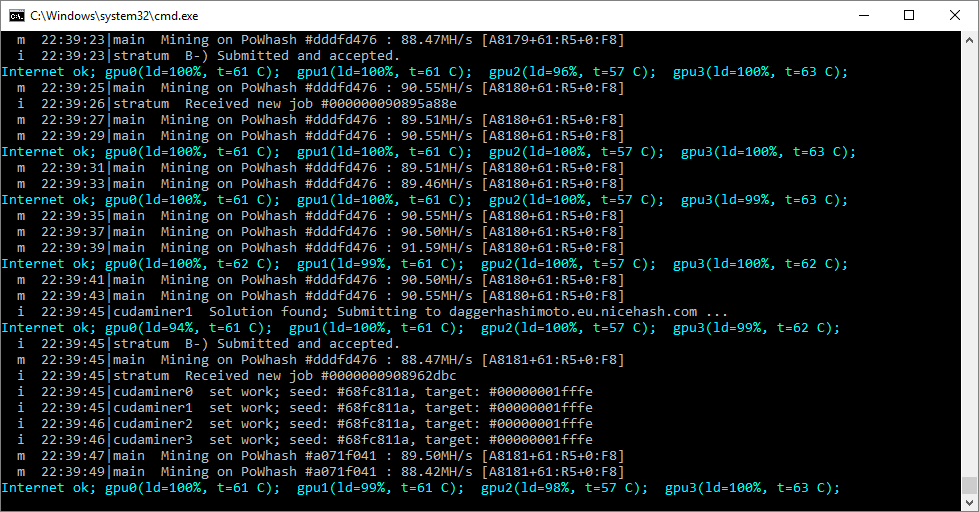Click the 22:39:35 mining line
The width and height of the screenshot is (979, 512).
(320, 216)
